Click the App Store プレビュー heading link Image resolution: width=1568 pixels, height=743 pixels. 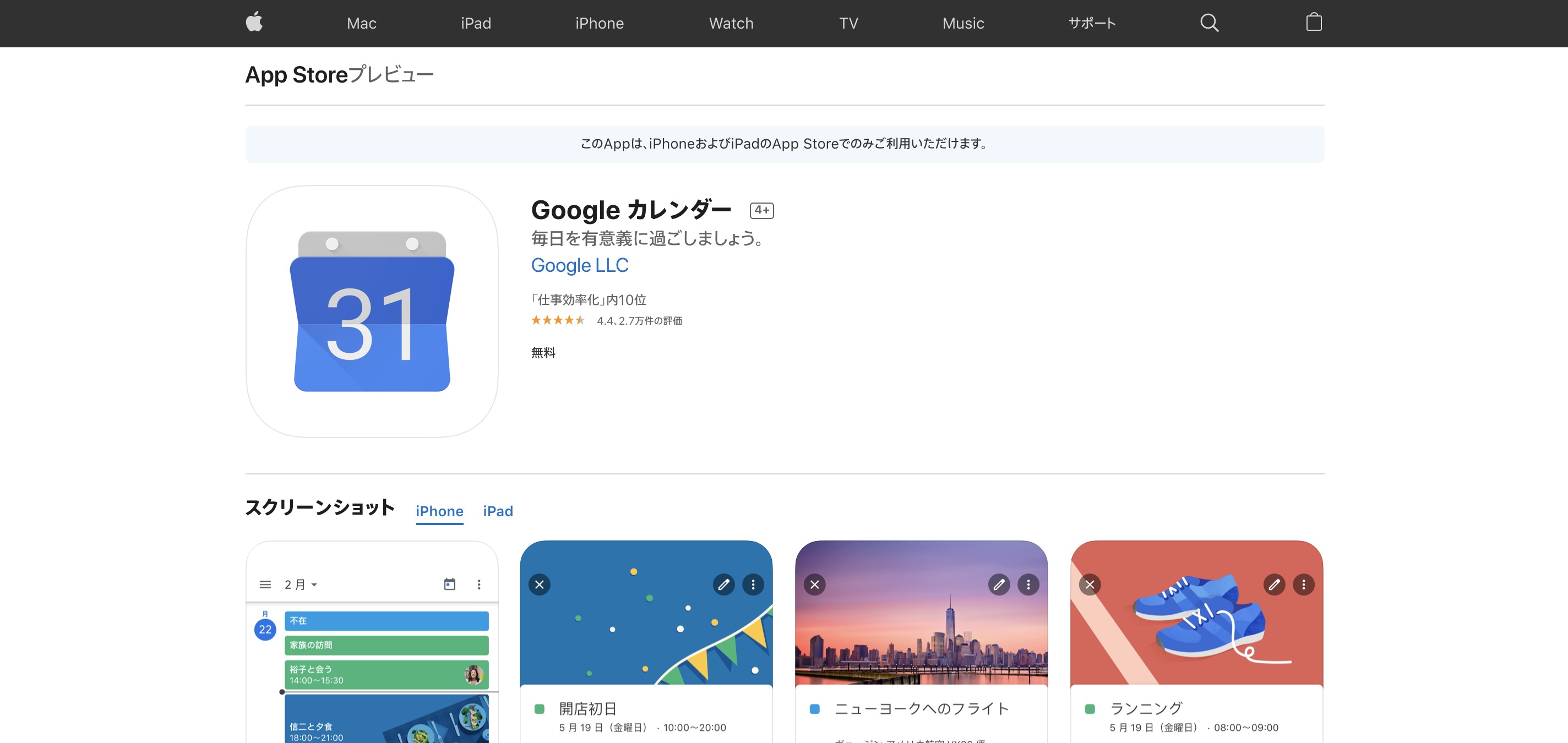[339, 75]
